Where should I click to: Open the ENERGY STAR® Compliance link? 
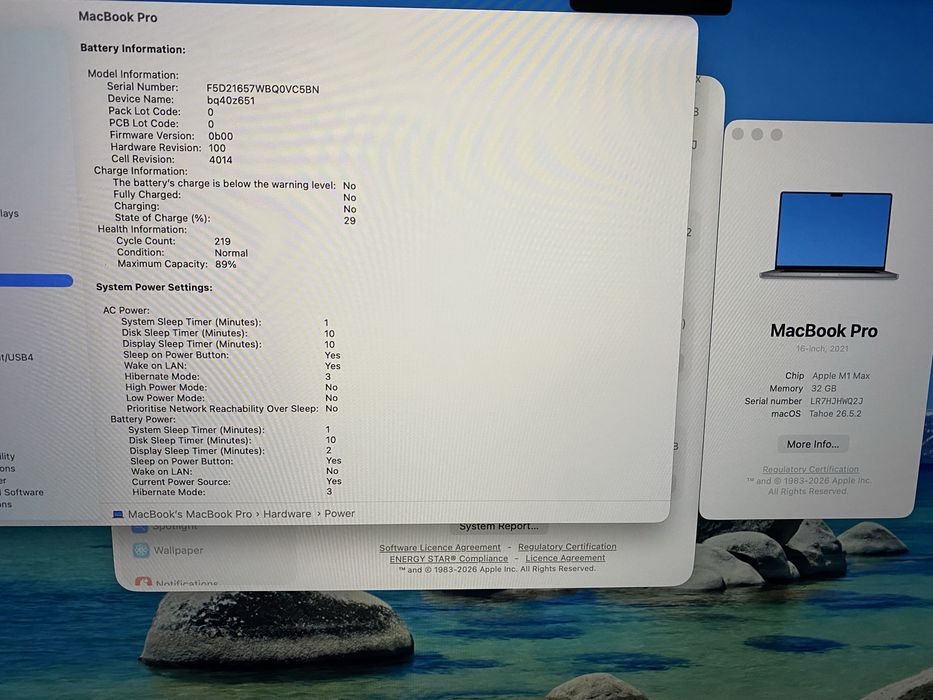pos(449,558)
